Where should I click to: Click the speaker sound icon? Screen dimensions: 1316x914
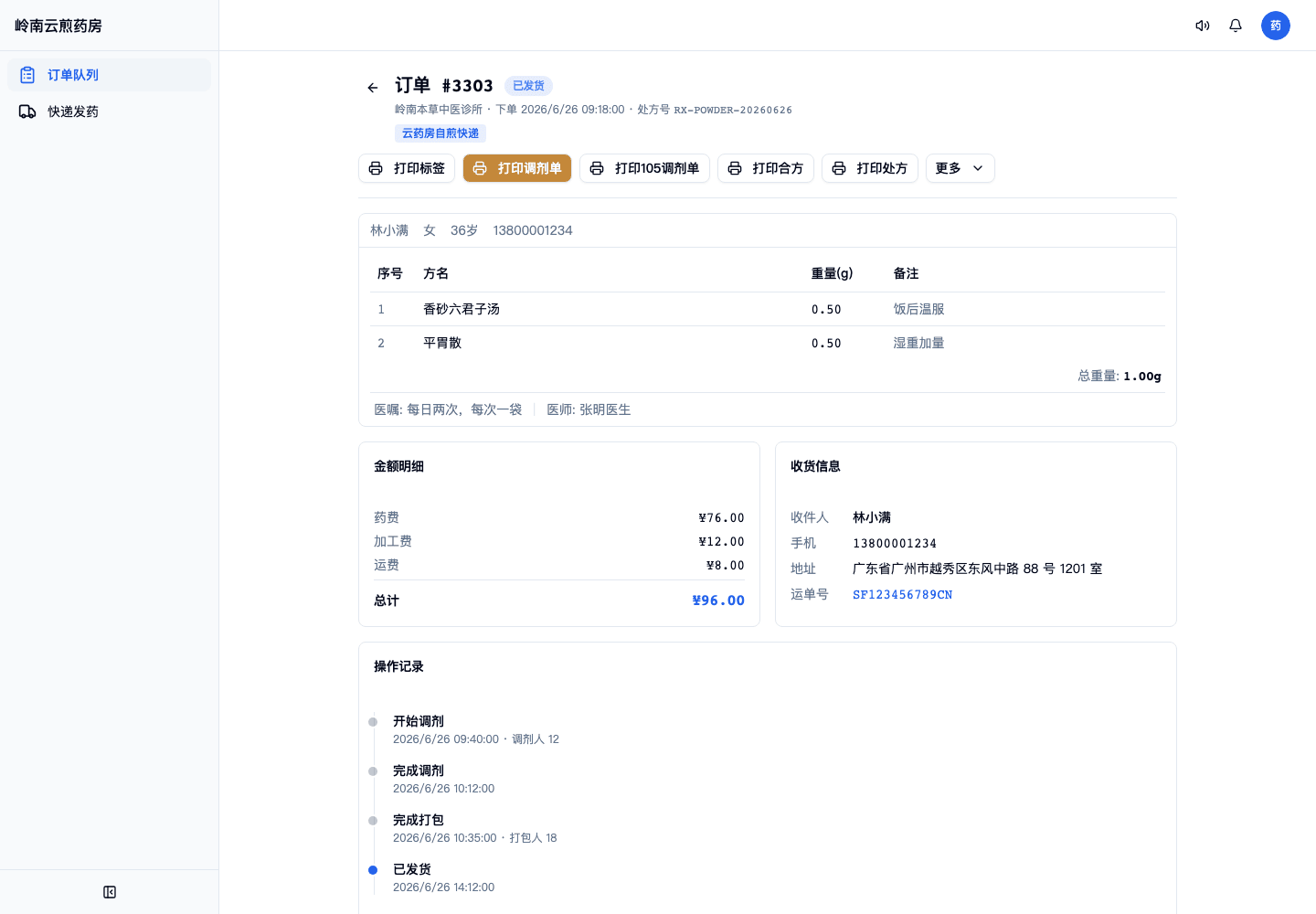(1203, 26)
